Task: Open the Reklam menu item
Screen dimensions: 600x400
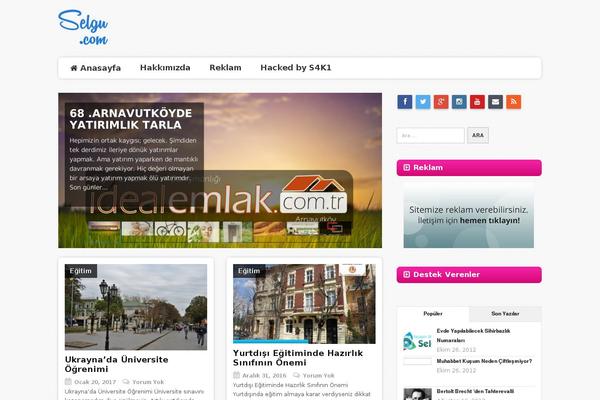Action: (225, 68)
